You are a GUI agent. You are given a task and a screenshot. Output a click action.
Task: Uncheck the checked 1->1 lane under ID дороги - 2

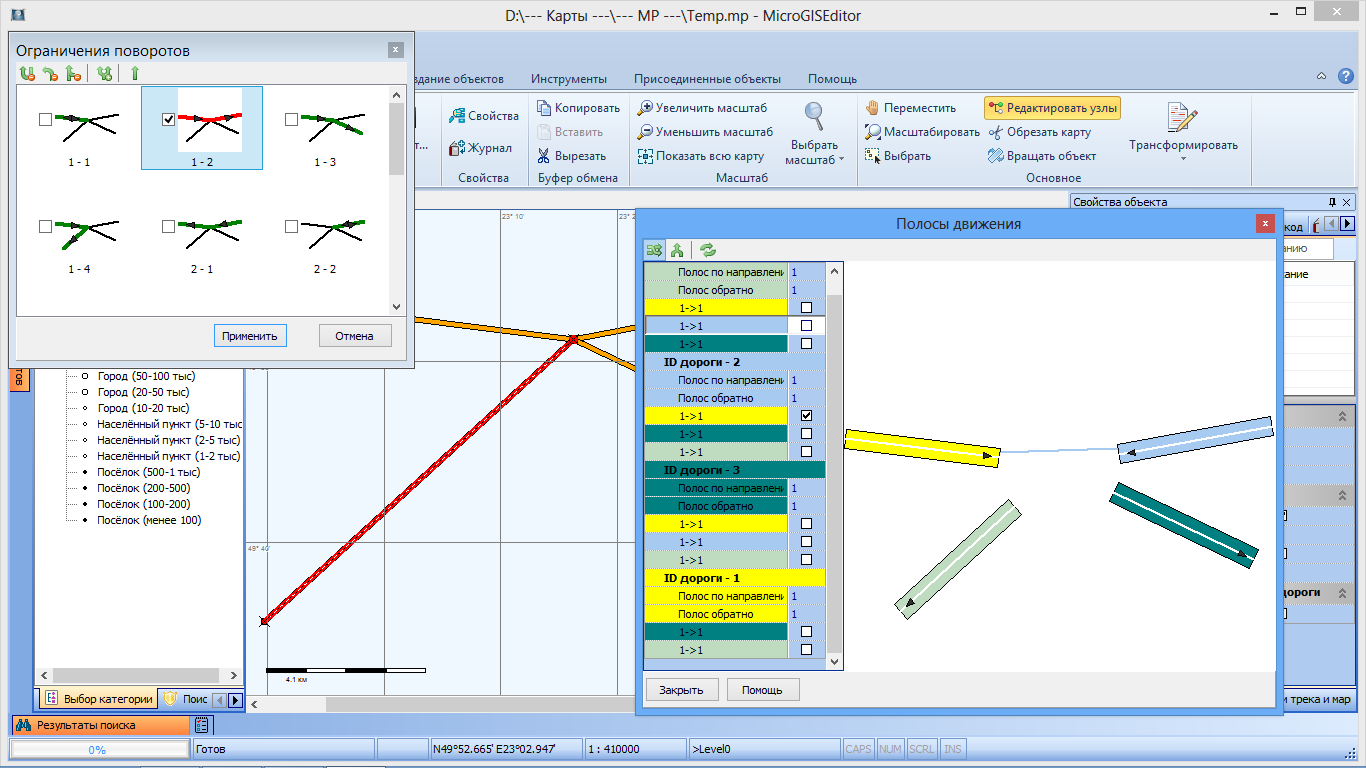(806, 416)
